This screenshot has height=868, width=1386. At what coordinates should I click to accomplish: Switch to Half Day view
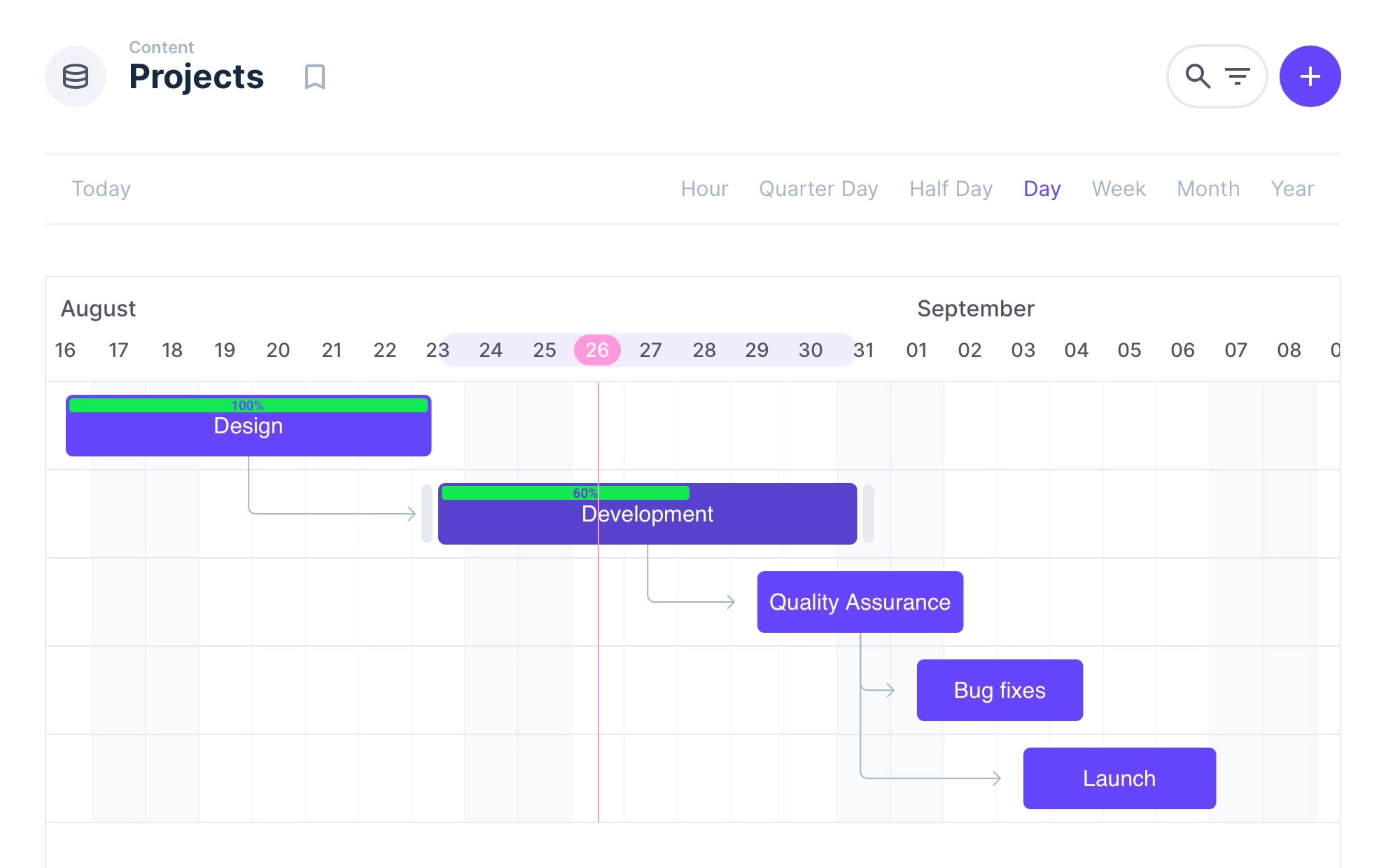coord(951,189)
